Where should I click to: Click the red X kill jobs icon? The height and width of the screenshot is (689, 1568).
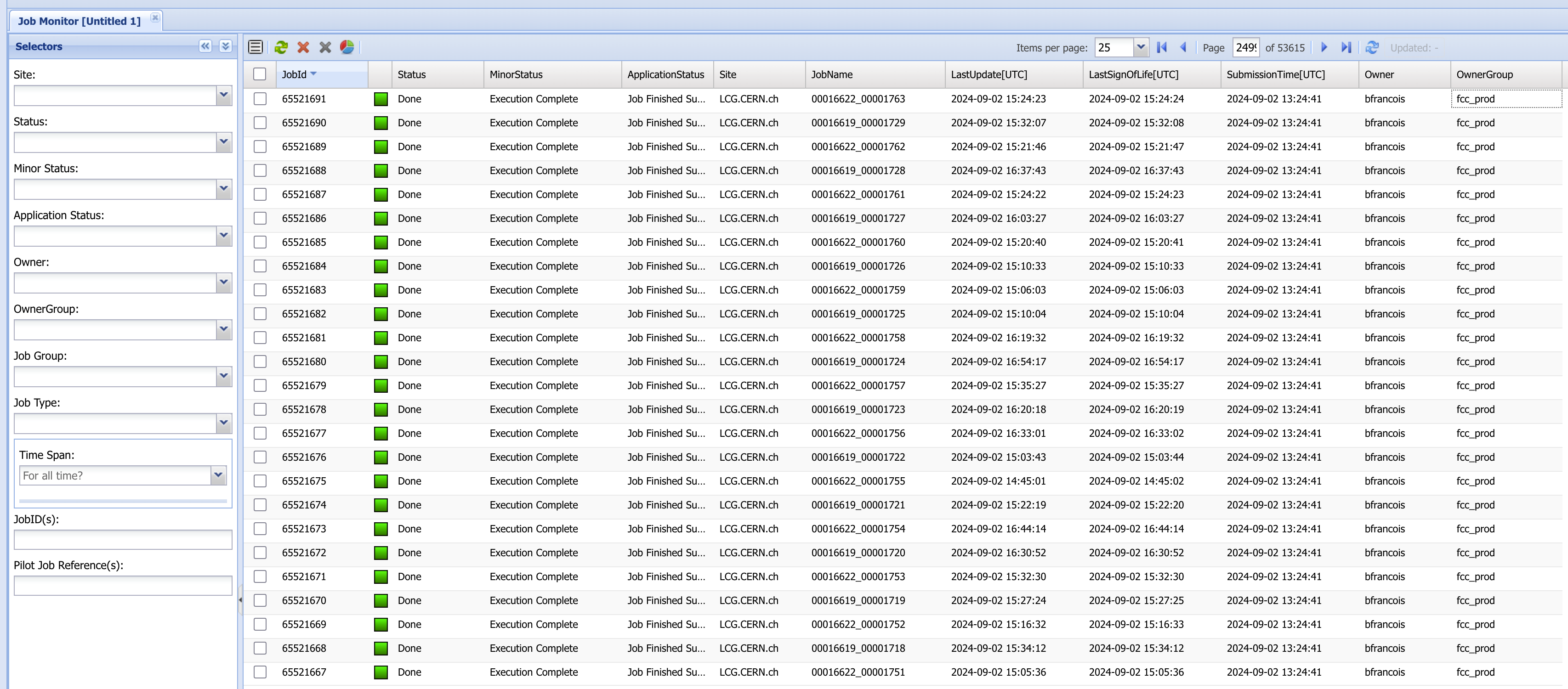[303, 47]
